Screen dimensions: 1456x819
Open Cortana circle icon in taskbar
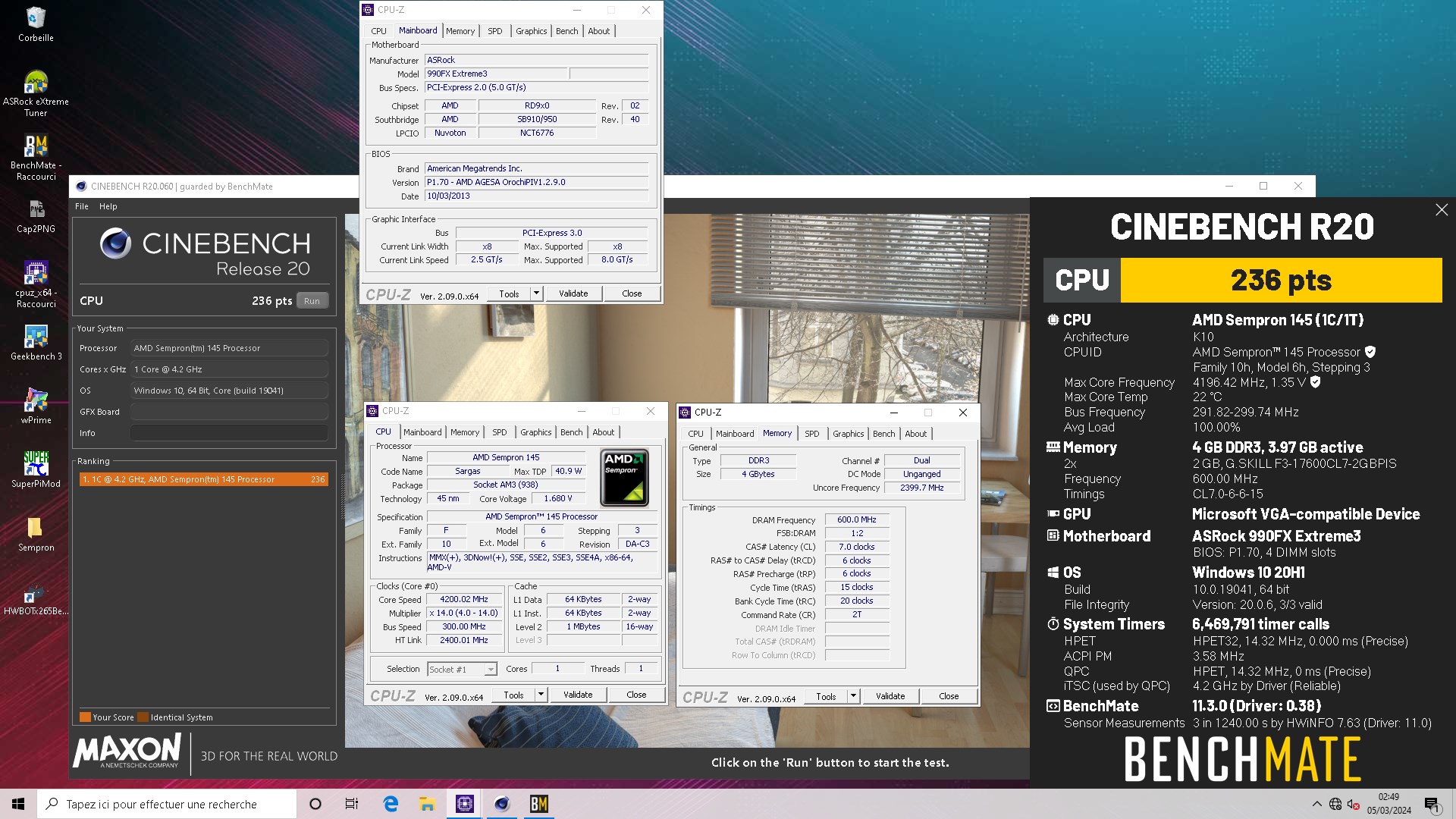point(315,804)
